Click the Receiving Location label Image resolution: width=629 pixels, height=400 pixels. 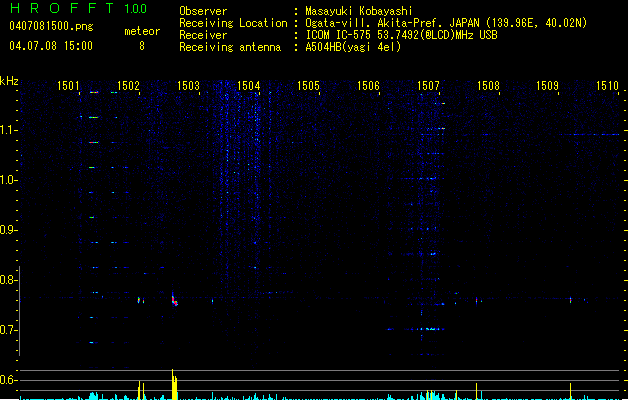coord(233,23)
